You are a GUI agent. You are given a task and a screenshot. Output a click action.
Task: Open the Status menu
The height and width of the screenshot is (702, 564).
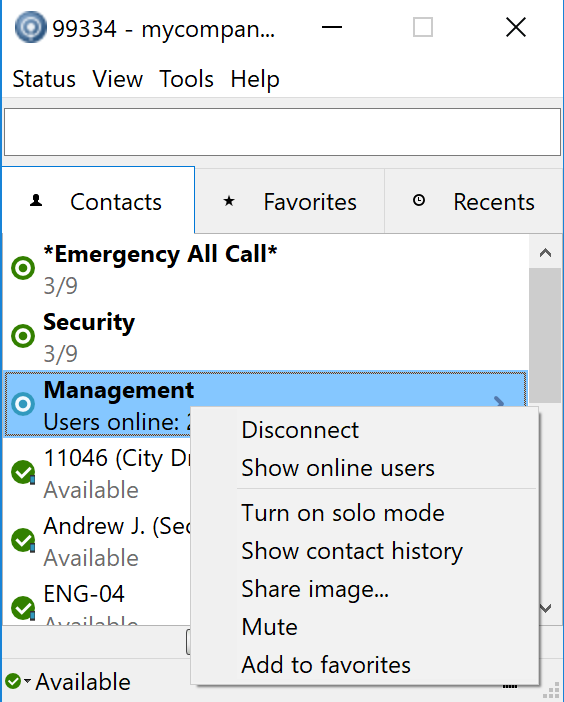tap(44, 79)
